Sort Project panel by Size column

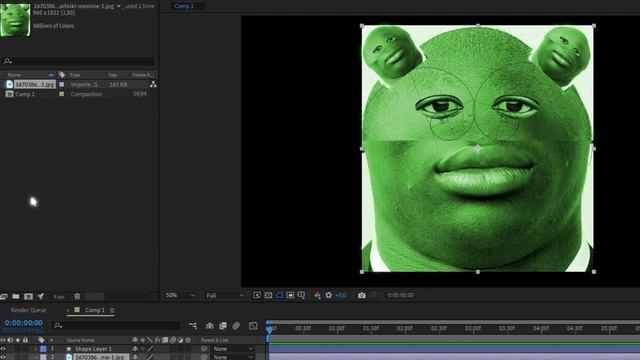(x=112, y=75)
